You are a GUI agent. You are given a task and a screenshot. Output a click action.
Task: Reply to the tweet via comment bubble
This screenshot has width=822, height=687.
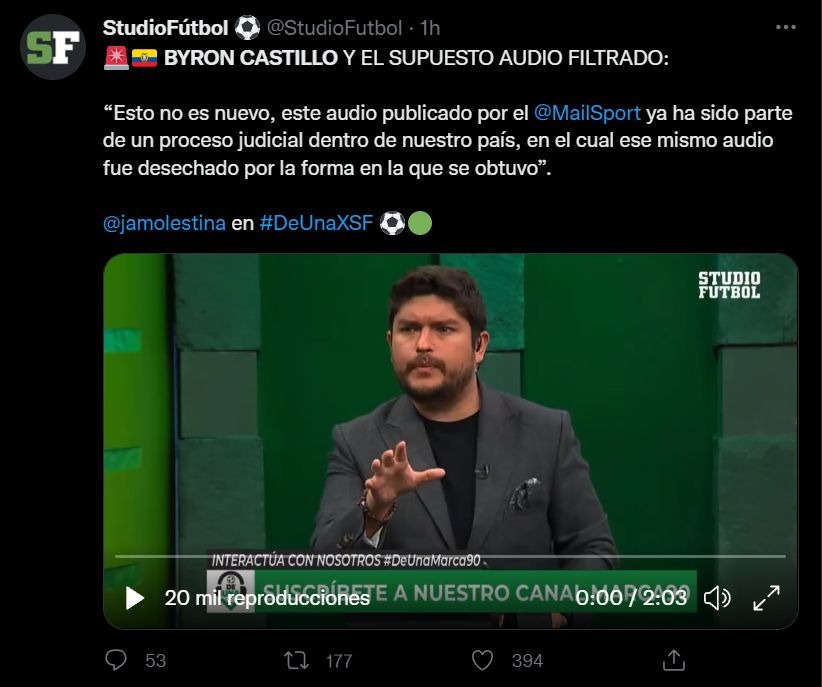(x=116, y=660)
